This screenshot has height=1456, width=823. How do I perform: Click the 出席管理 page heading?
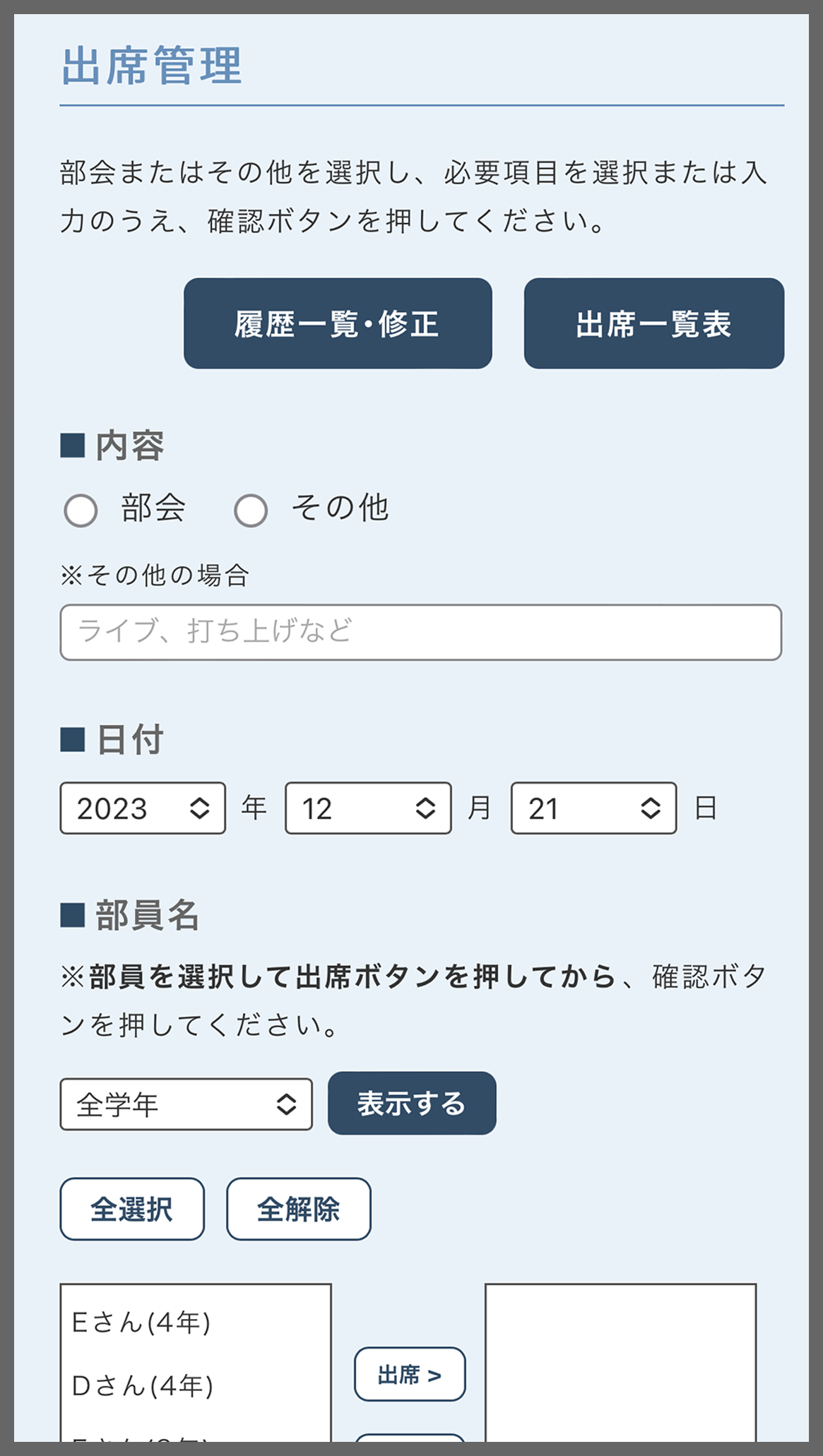click(x=151, y=65)
